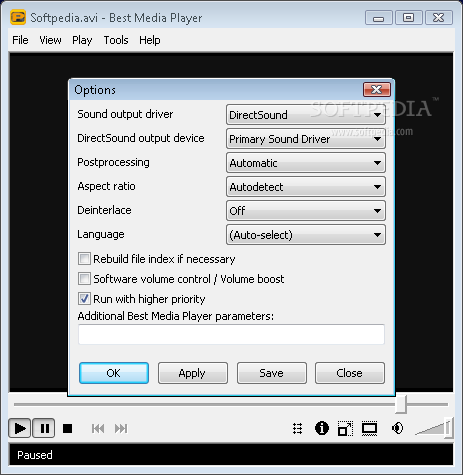Open the Language dropdown
The width and height of the screenshot is (463, 475).
click(x=306, y=235)
